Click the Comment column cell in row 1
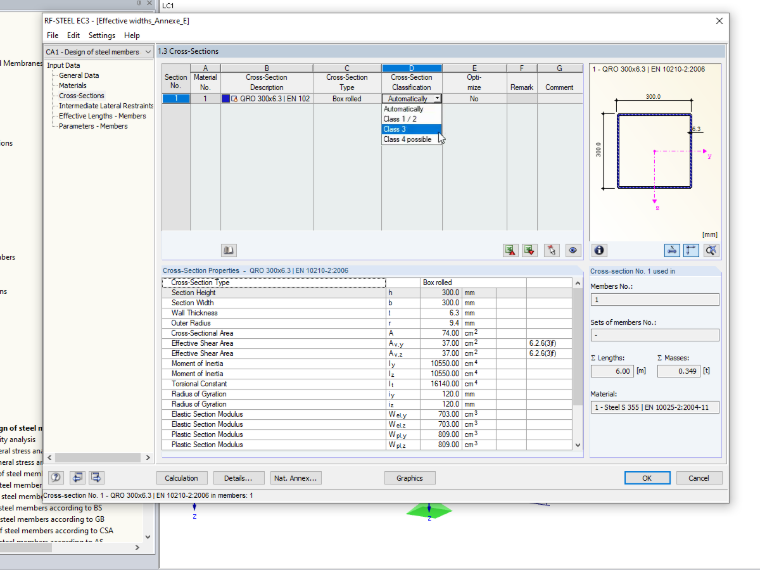The width and height of the screenshot is (760, 570). pyautogui.click(x=559, y=98)
